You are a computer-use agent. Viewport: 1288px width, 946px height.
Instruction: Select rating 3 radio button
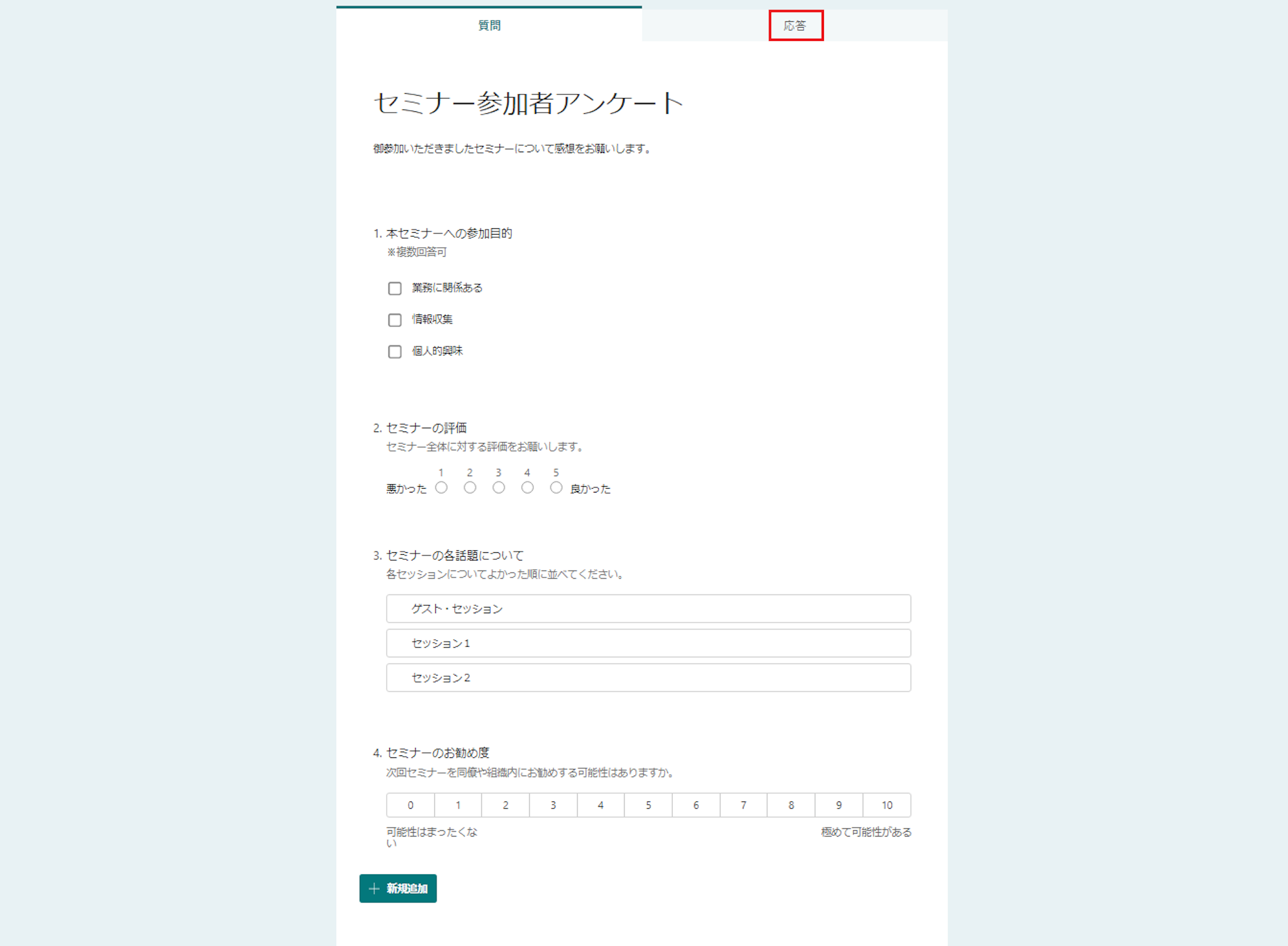499,487
